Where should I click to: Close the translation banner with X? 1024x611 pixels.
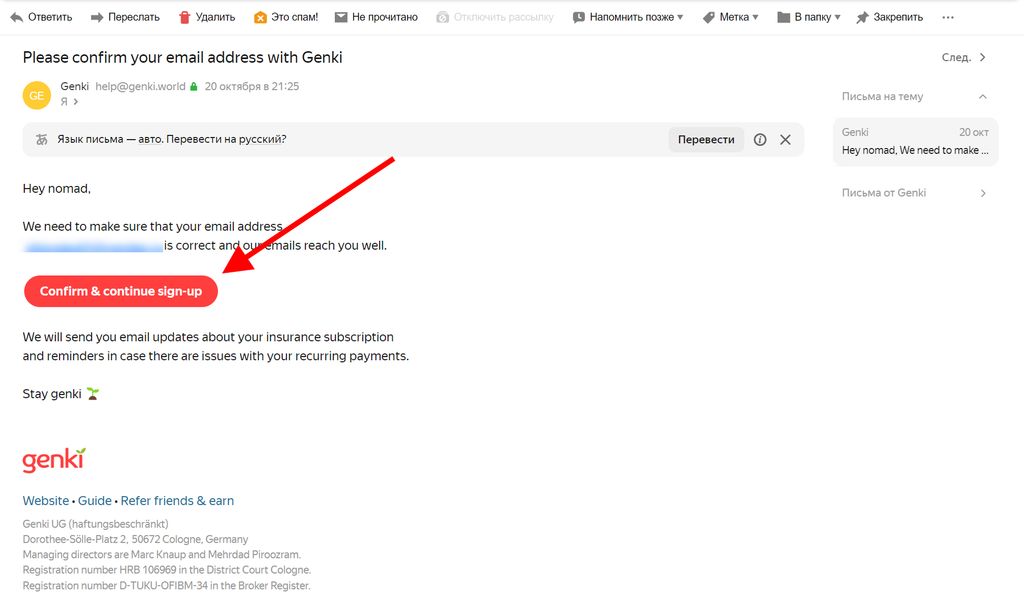tap(786, 139)
